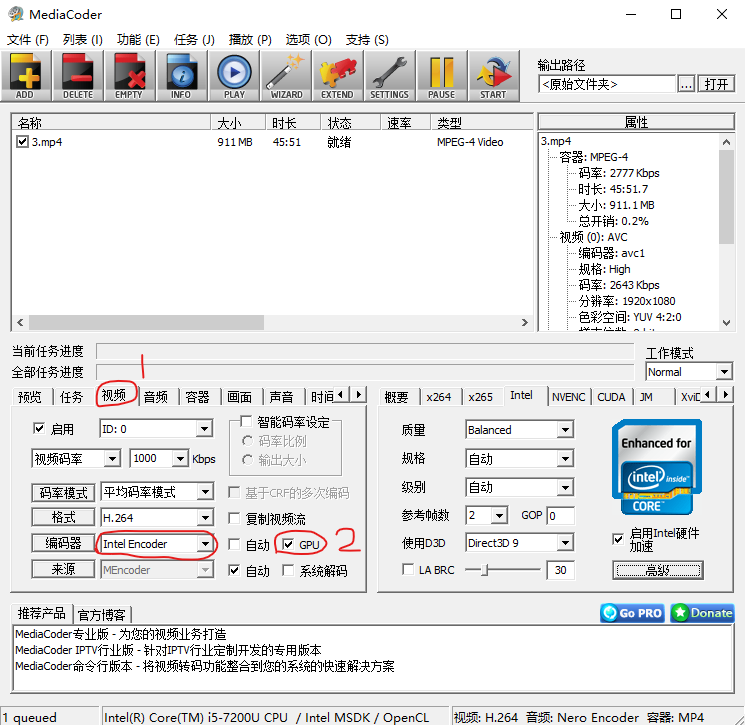This screenshot has width=745, height=725.
Task: Enable 智能码率设定 checkbox
Action: pyautogui.click(x=246, y=421)
